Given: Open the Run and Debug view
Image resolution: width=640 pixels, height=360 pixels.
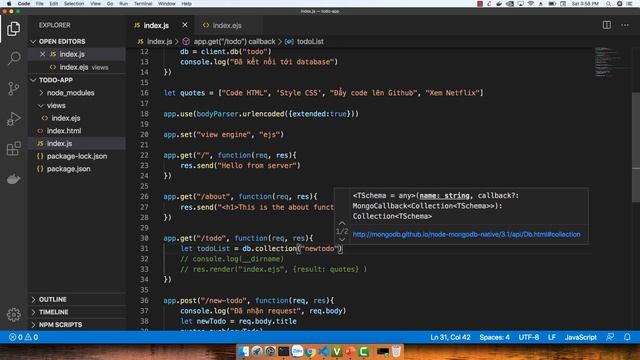Looking at the screenshot, I should click(13, 119).
